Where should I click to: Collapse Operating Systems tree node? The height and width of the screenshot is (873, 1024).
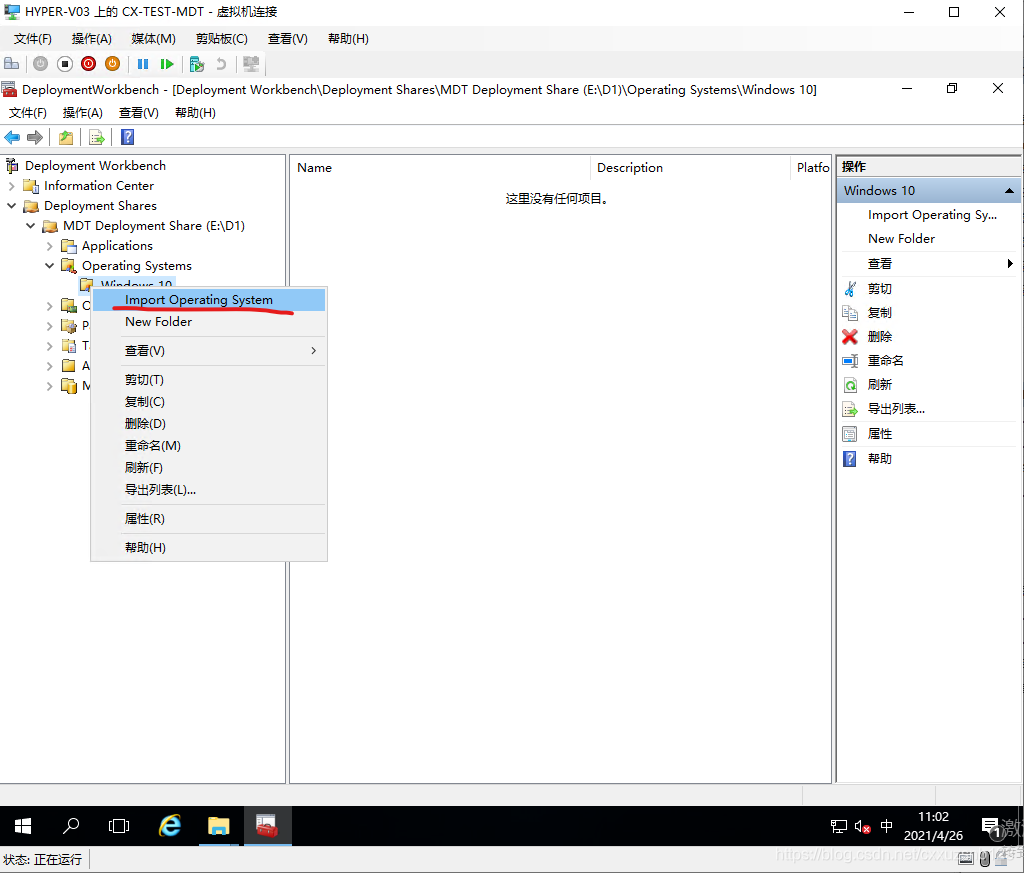coord(49,266)
